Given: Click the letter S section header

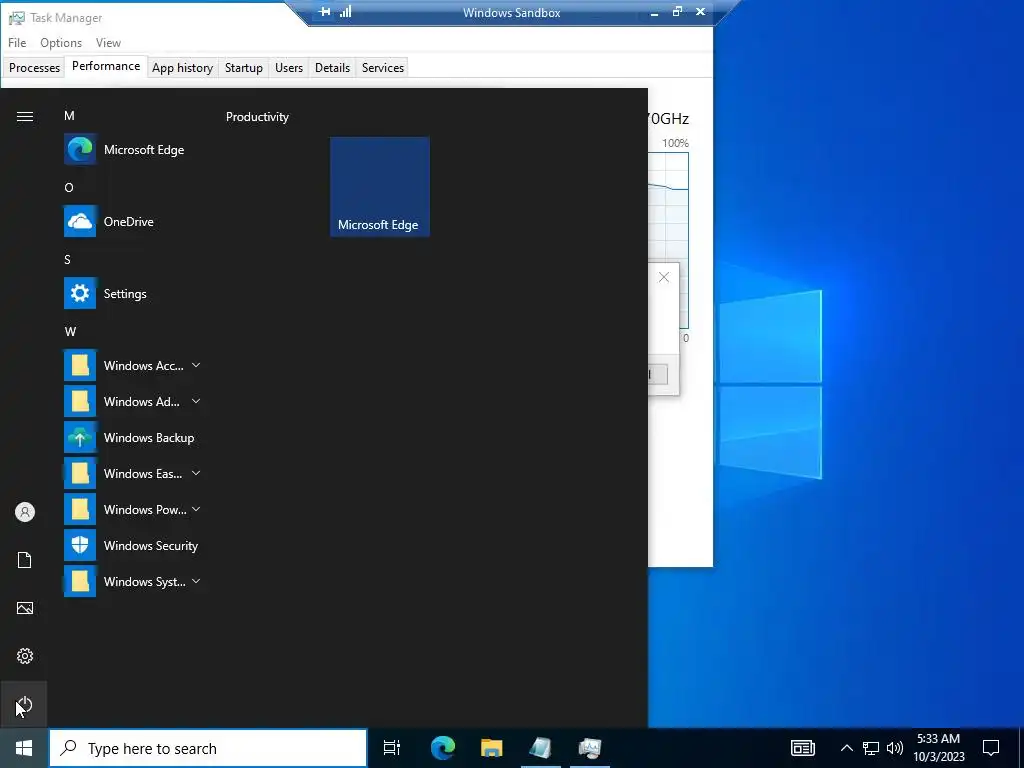Looking at the screenshot, I should point(67,259).
